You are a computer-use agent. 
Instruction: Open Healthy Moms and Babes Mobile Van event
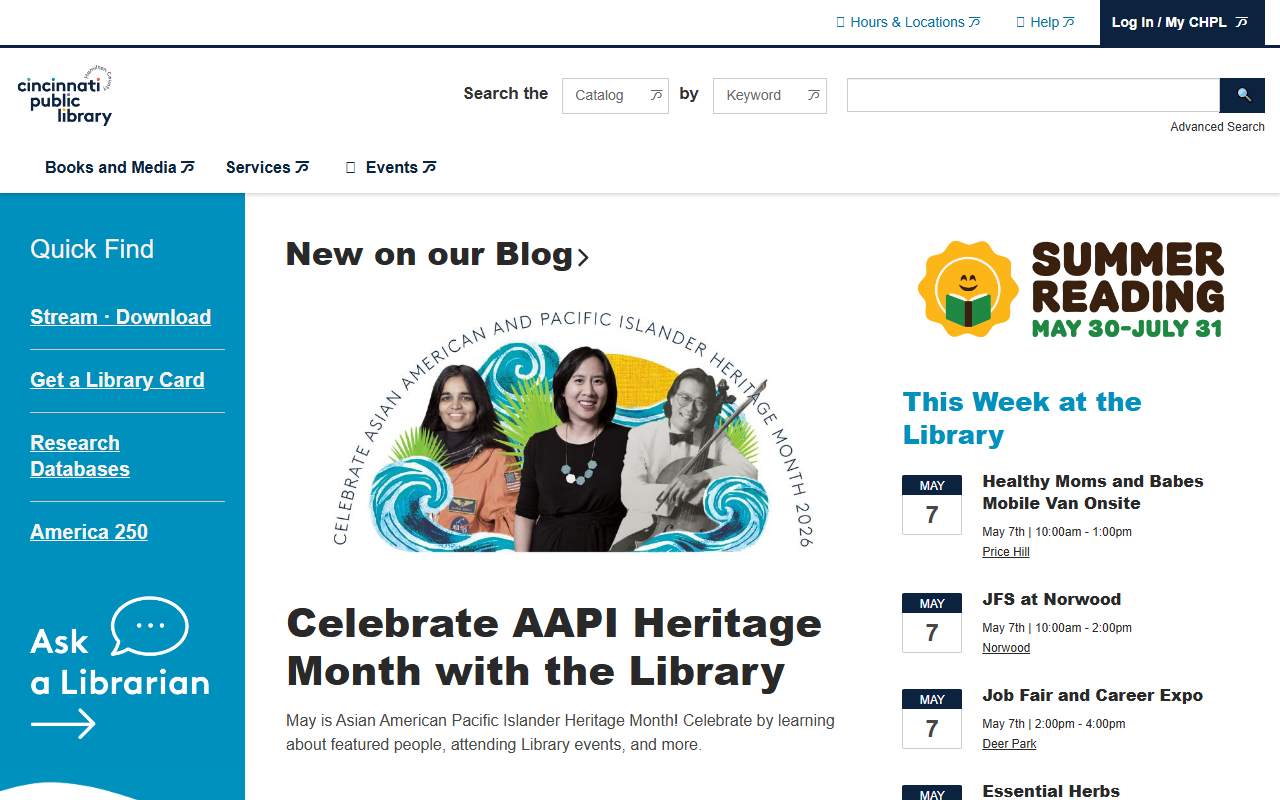click(1093, 492)
